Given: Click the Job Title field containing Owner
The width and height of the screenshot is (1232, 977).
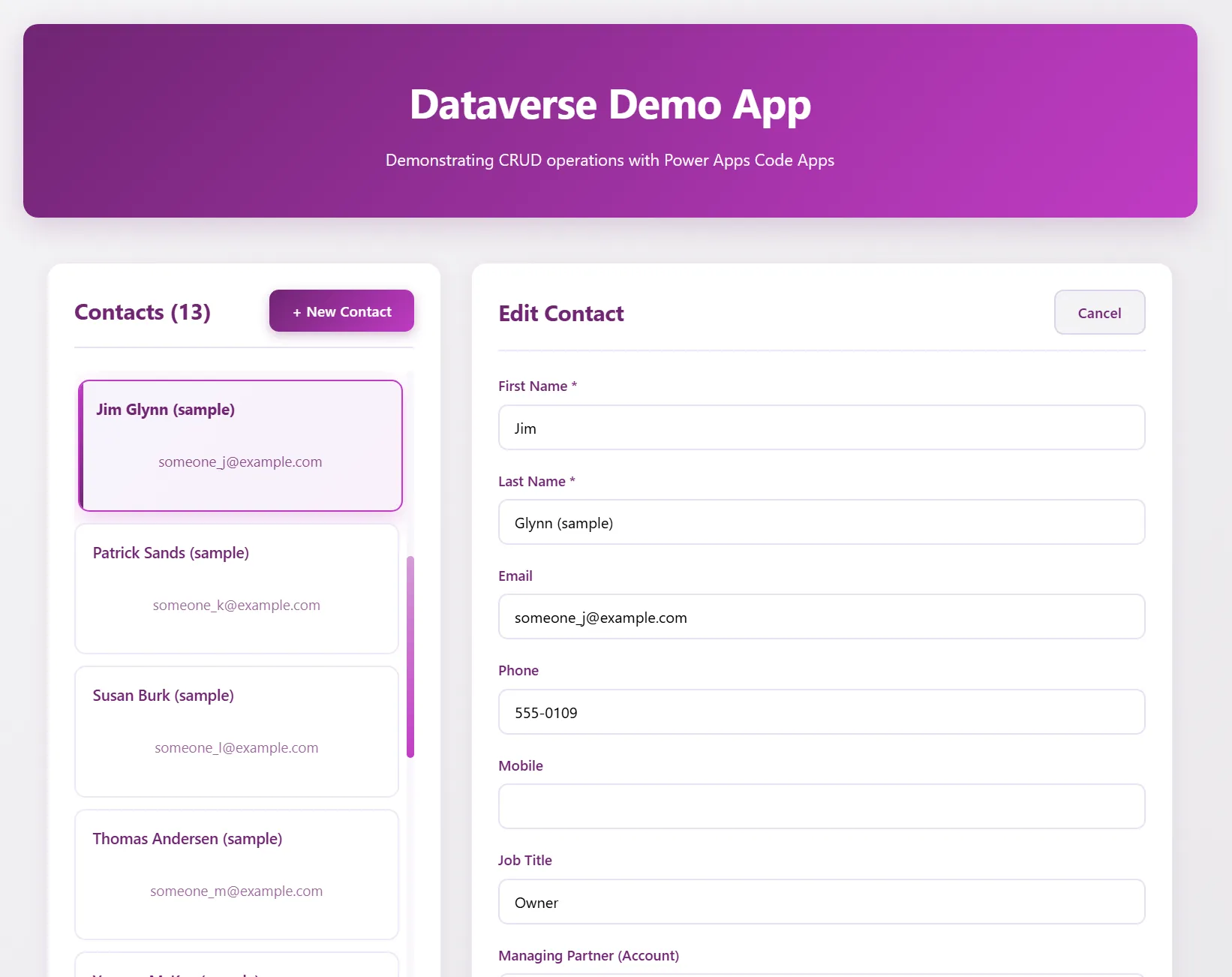Looking at the screenshot, I should pyautogui.click(x=822, y=902).
